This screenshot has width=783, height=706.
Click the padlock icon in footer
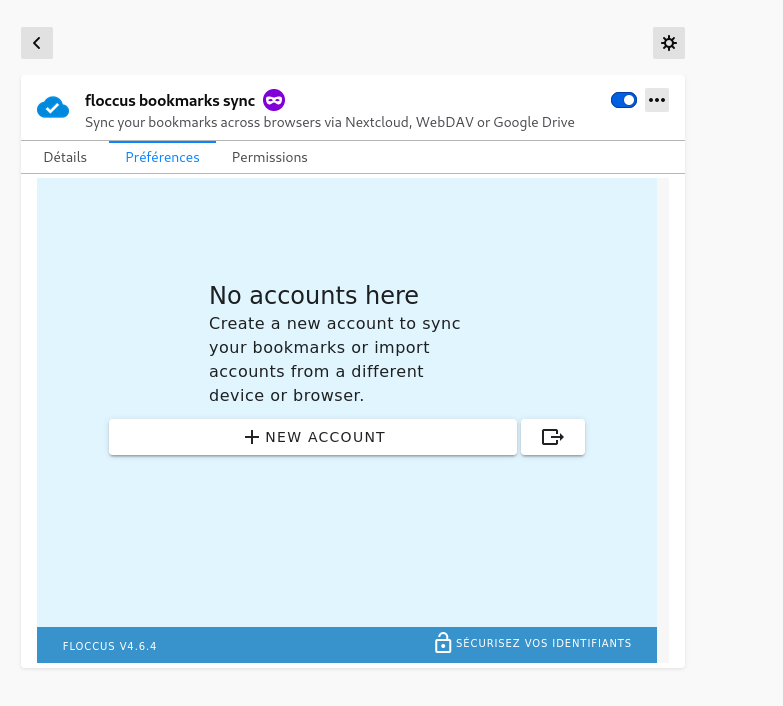tap(442, 643)
